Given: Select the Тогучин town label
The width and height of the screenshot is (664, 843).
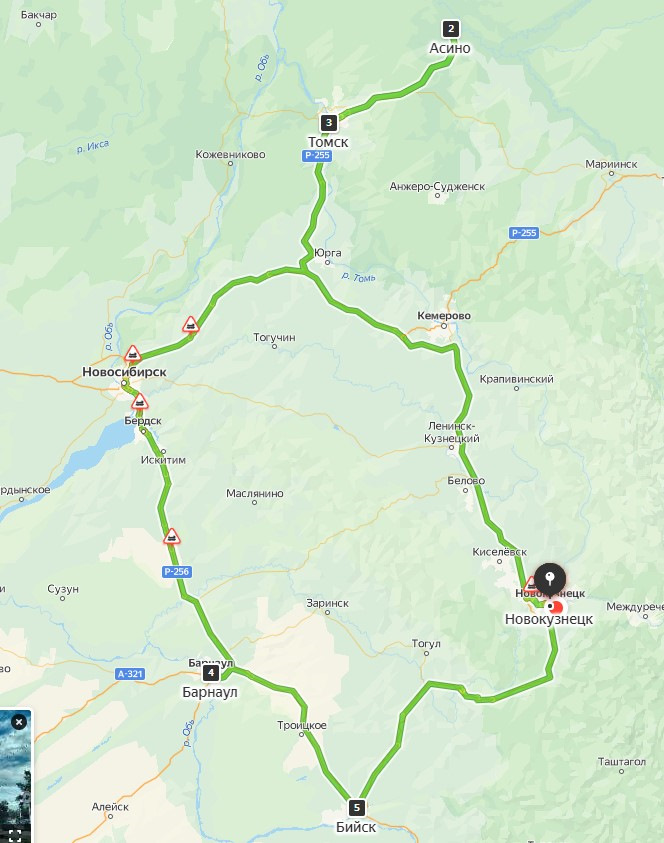Looking at the screenshot, I should pos(274,337).
